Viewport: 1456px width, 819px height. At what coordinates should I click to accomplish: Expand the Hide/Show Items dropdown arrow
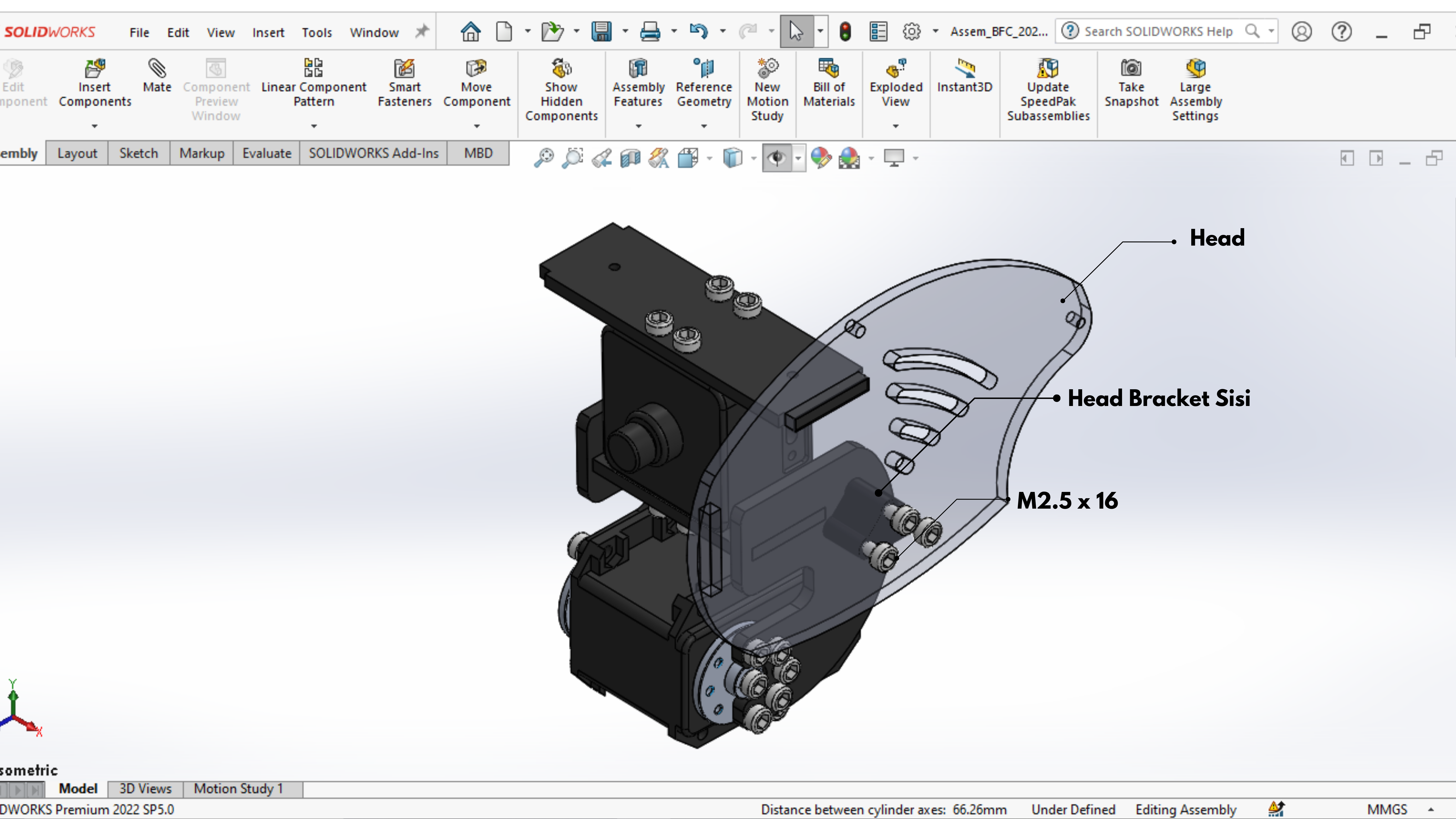pos(798,158)
